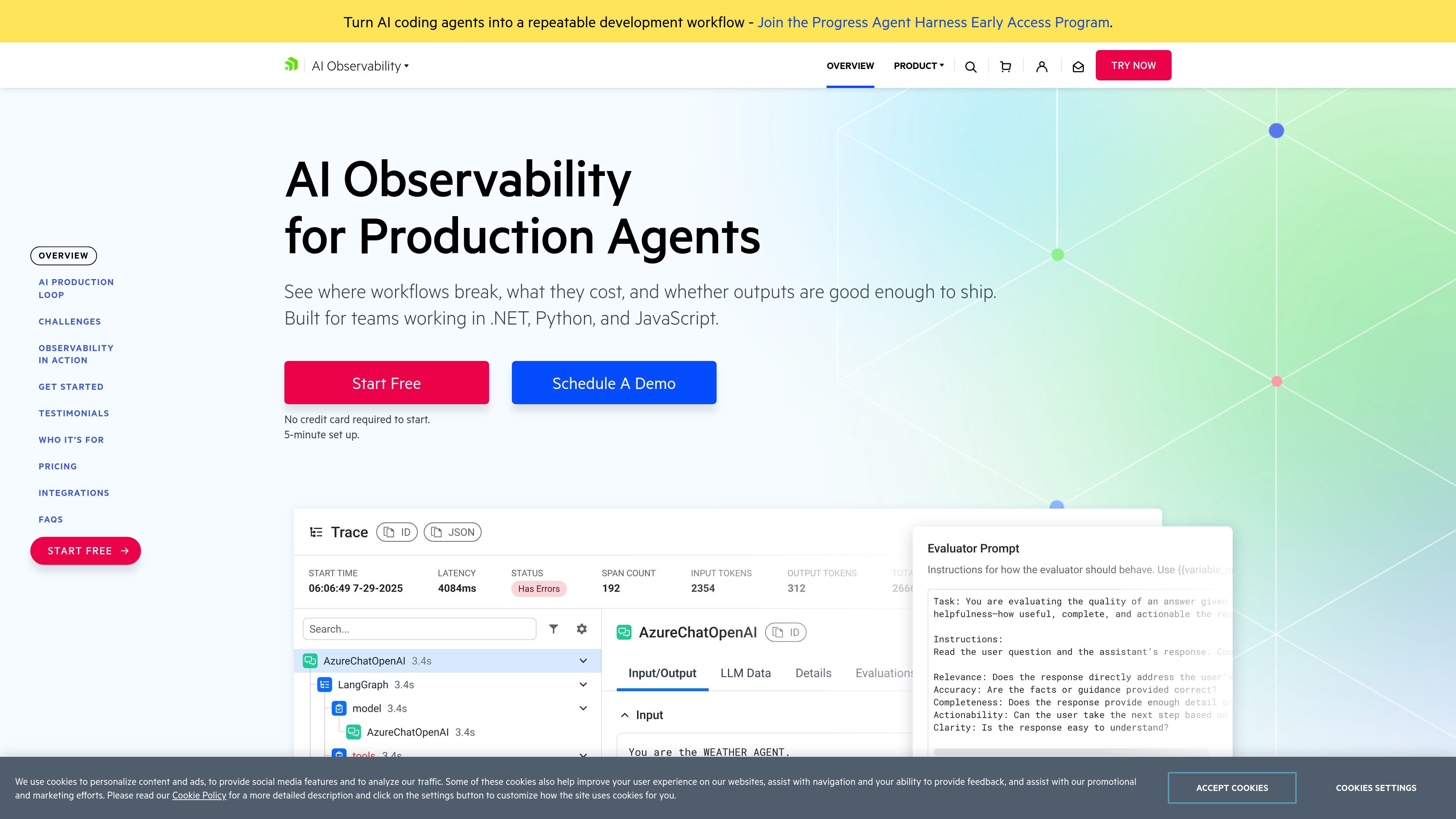Click the TRY NOW button
Viewport: 1456px width, 819px height.
tap(1133, 65)
